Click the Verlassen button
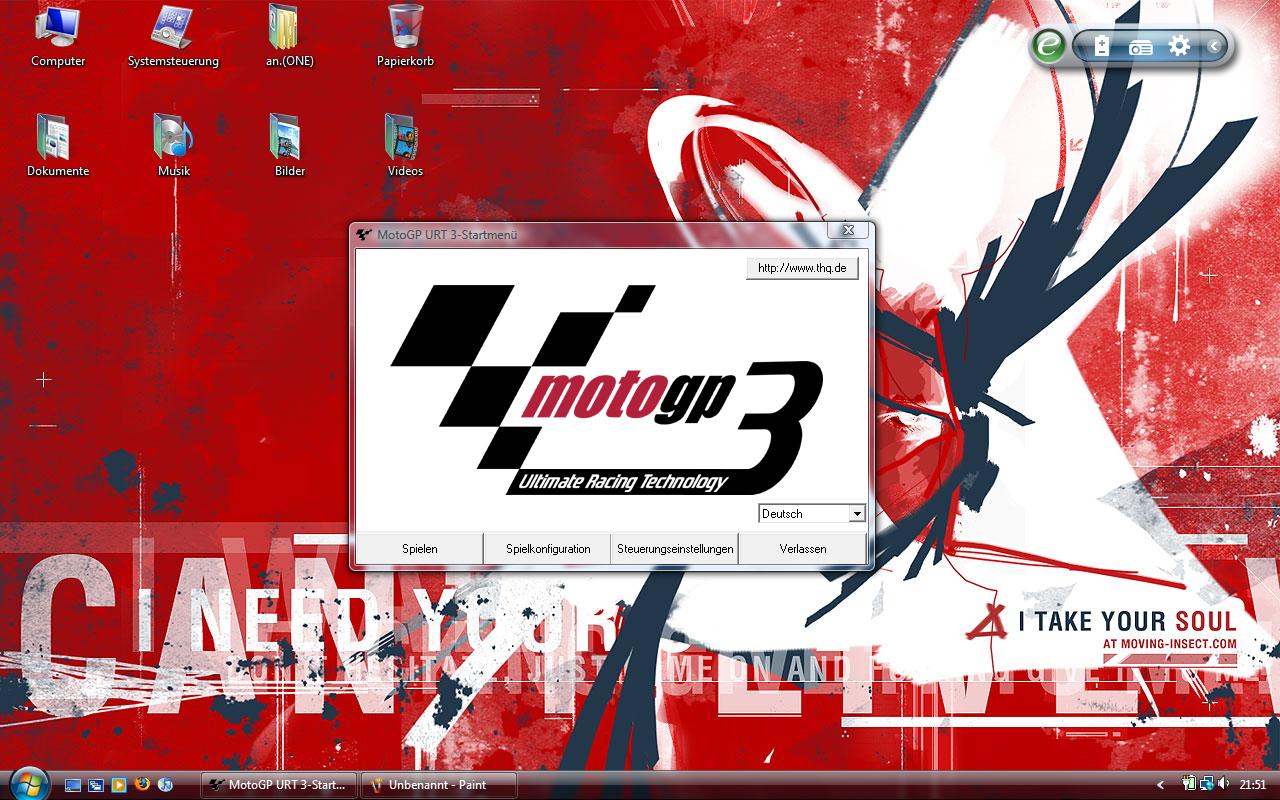The height and width of the screenshot is (800, 1280). (x=803, y=549)
